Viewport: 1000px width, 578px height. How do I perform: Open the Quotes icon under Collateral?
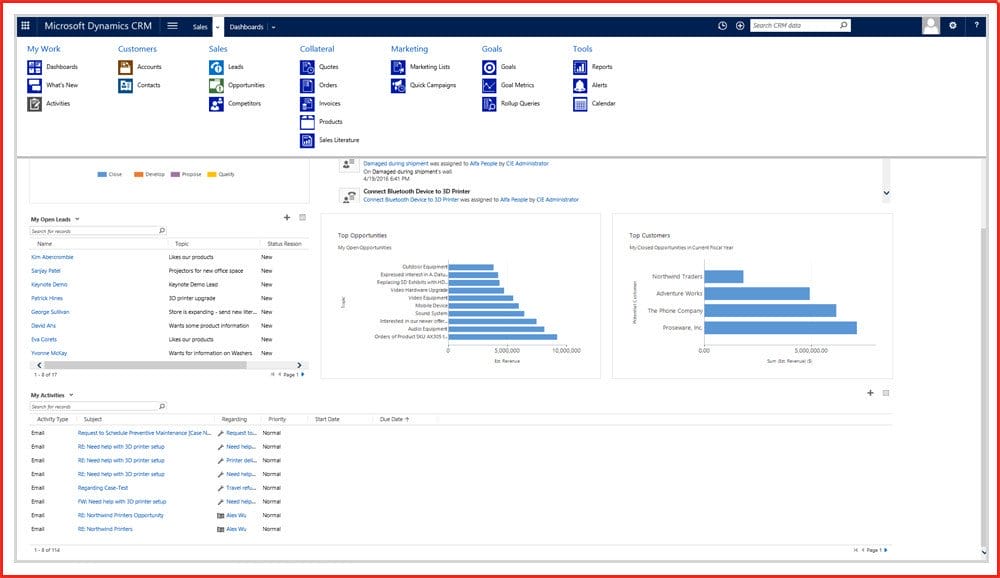[x=308, y=67]
